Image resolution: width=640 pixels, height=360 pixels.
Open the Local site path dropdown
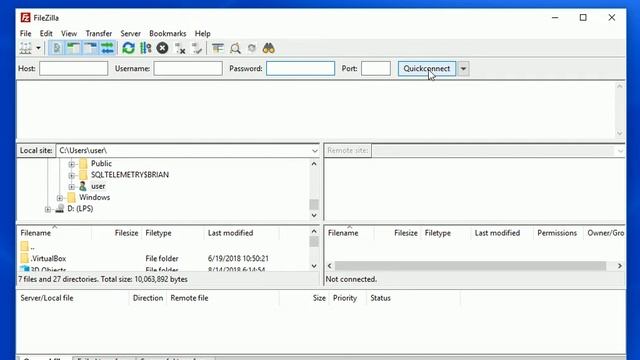pos(314,151)
